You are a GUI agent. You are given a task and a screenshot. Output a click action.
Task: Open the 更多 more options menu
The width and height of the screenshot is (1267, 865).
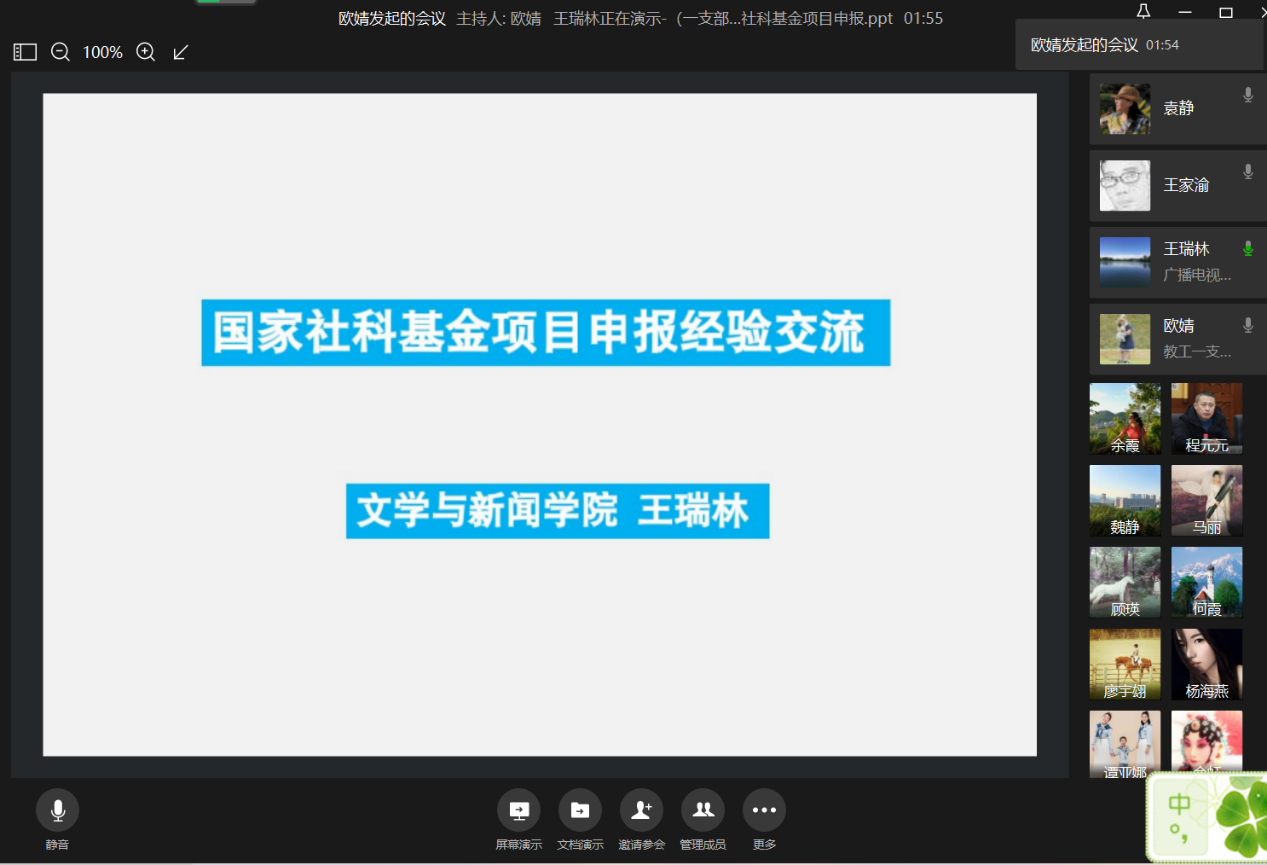(764, 811)
